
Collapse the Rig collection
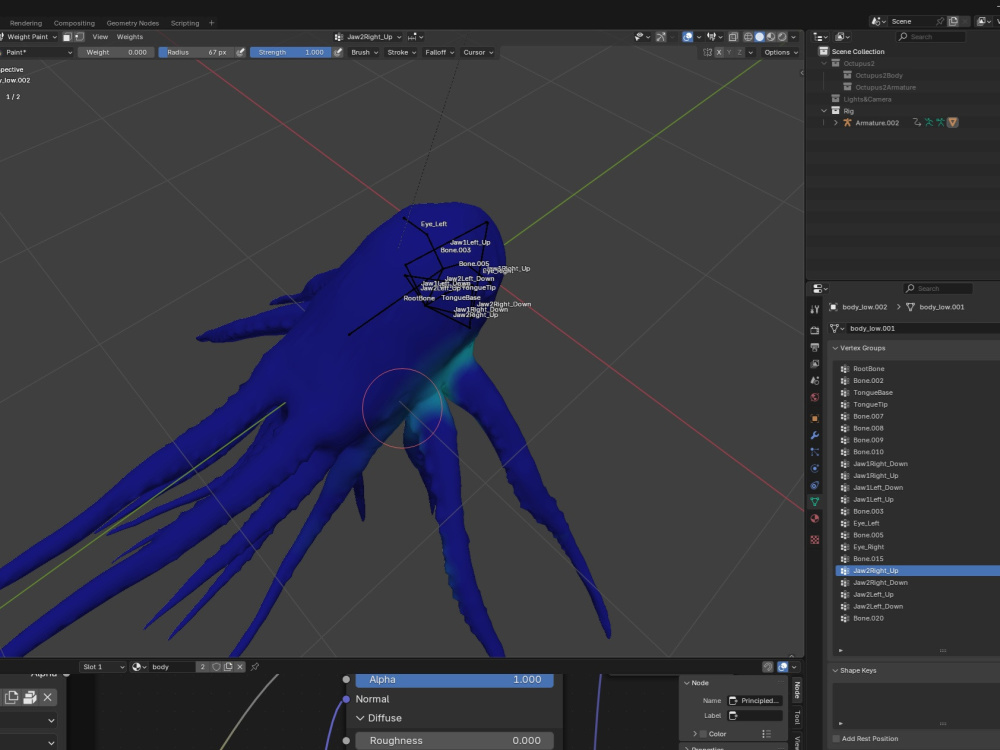click(x=824, y=111)
